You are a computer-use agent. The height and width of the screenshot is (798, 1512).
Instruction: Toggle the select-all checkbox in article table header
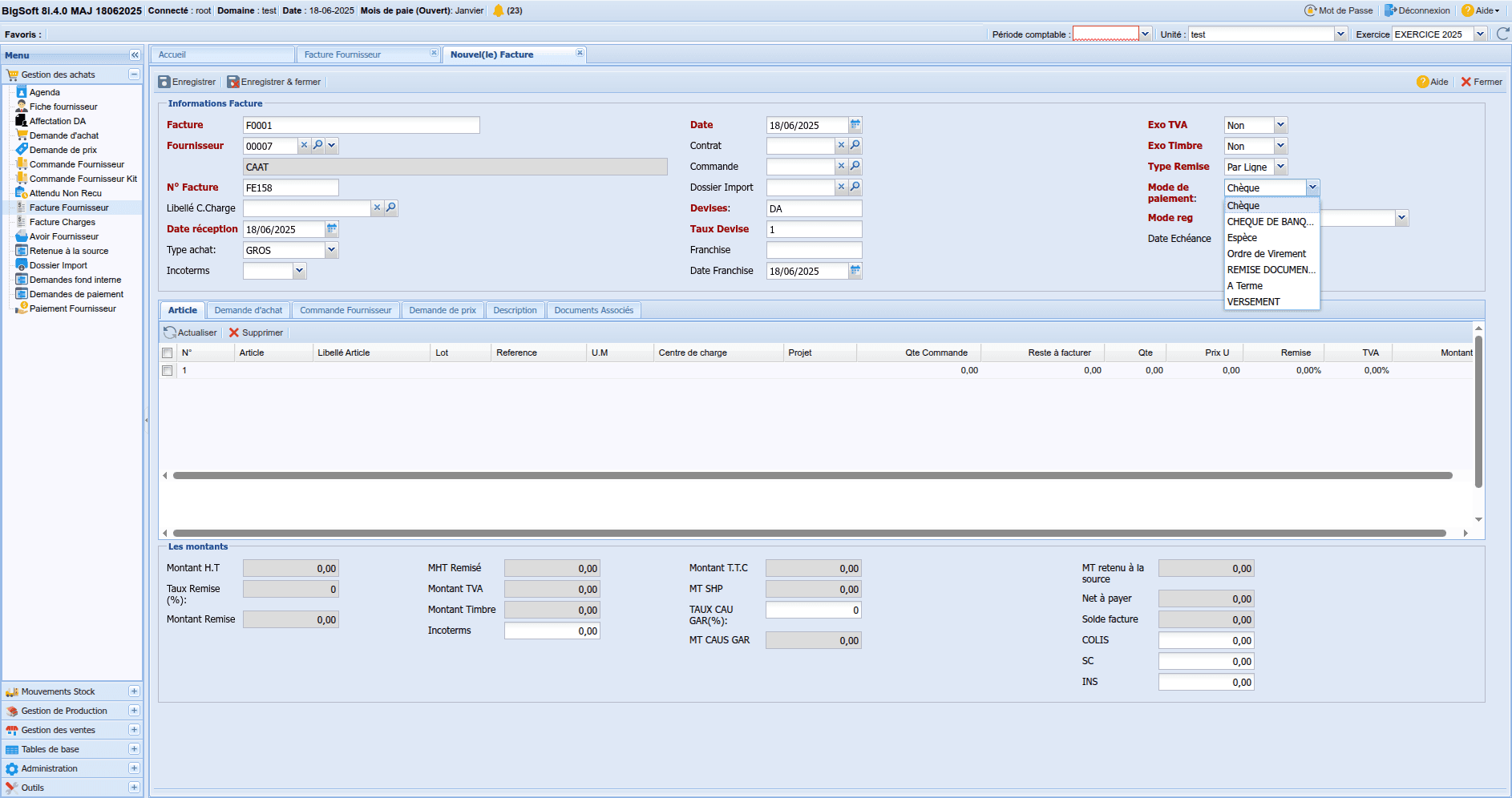pos(168,353)
